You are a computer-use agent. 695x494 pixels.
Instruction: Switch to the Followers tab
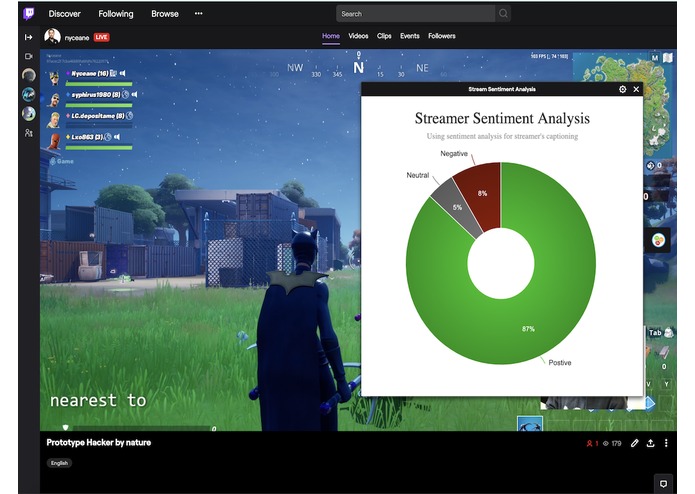point(441,36)
